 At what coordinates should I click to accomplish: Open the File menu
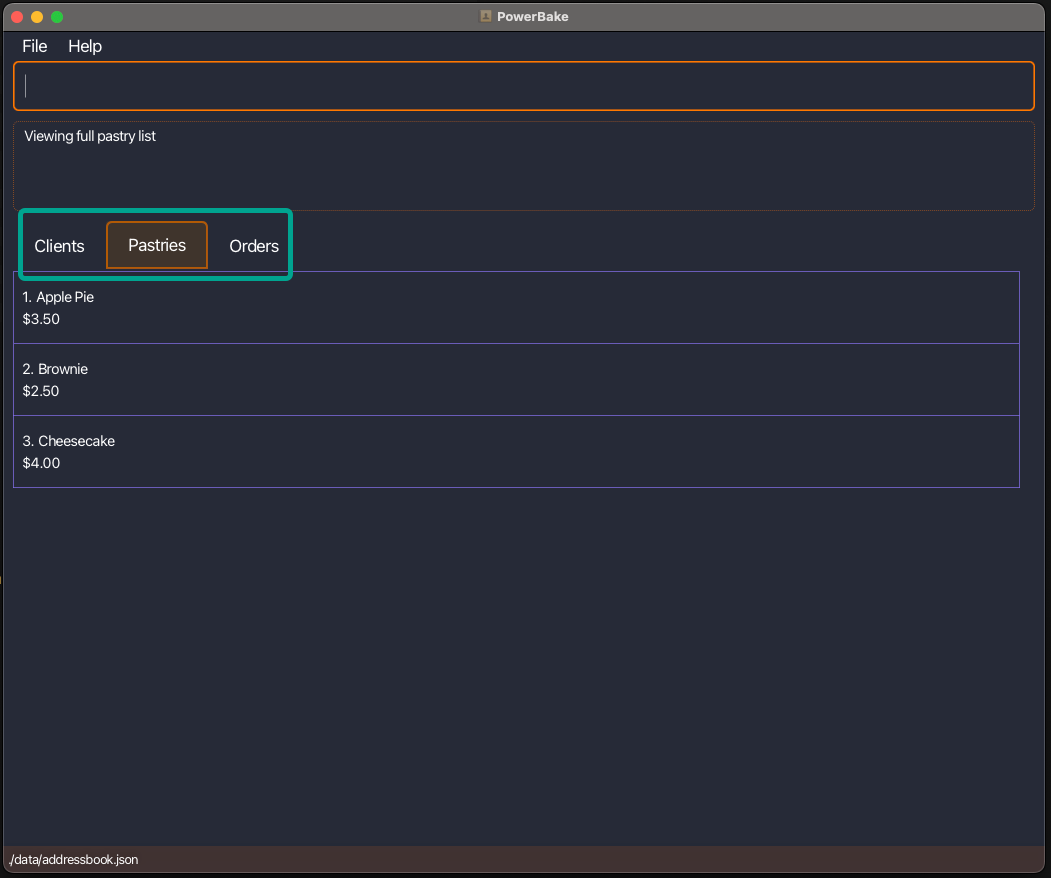[34, 46]
